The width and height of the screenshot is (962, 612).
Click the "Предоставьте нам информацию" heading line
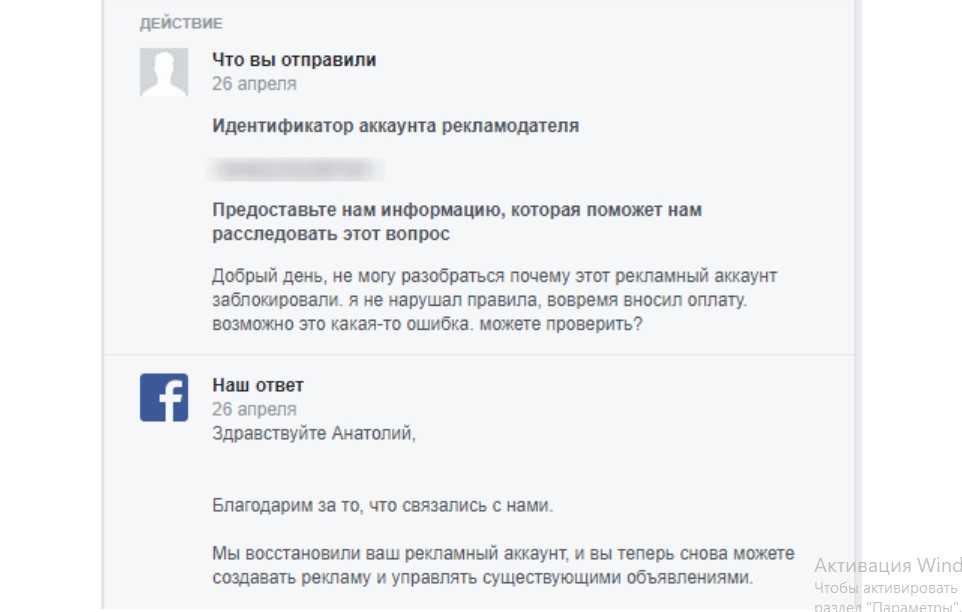click(x=457, y=210)
